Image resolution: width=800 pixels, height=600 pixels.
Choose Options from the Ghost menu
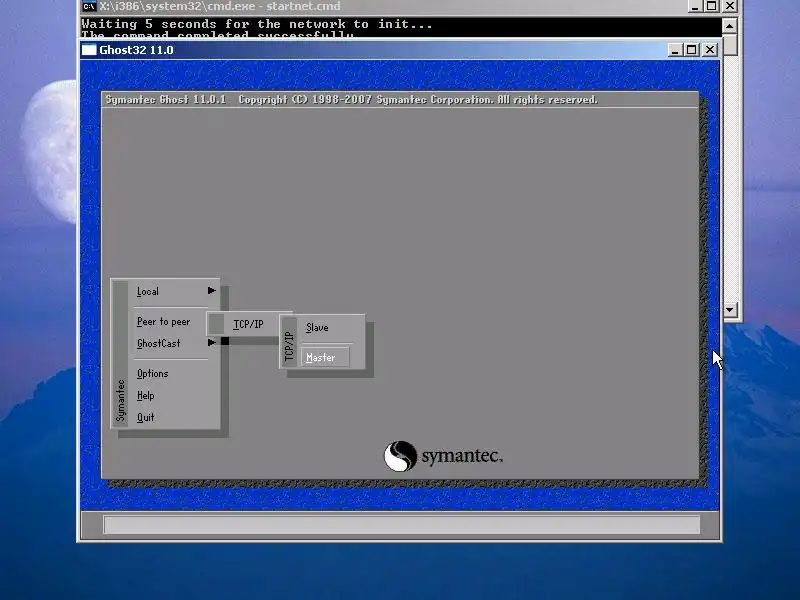pyautogui.click(x=153, y=373)
